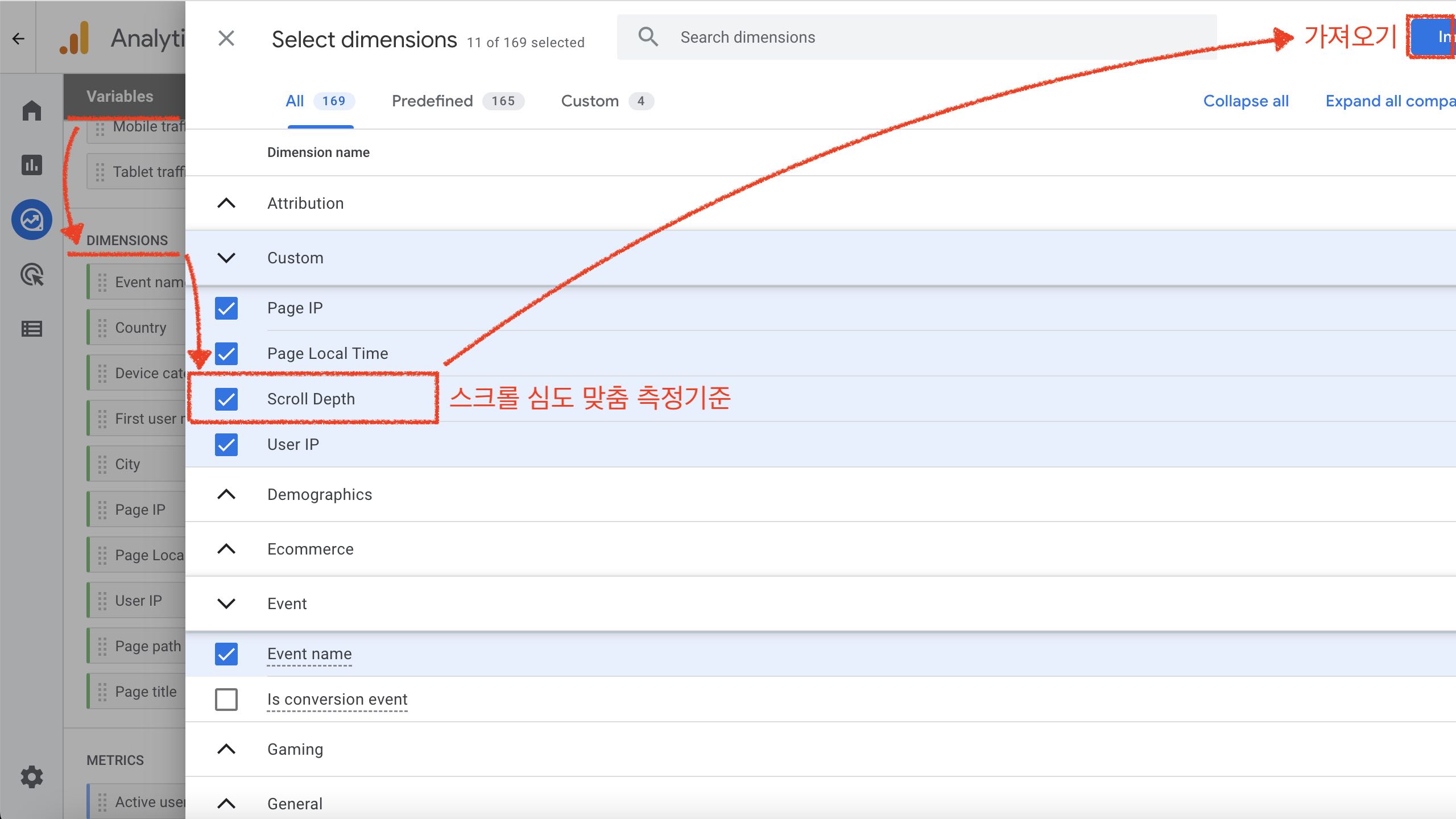This screenshot has height=819, width=1456.
Task: Expand the Demographics dimension group
Action: [x=226, y=494]
